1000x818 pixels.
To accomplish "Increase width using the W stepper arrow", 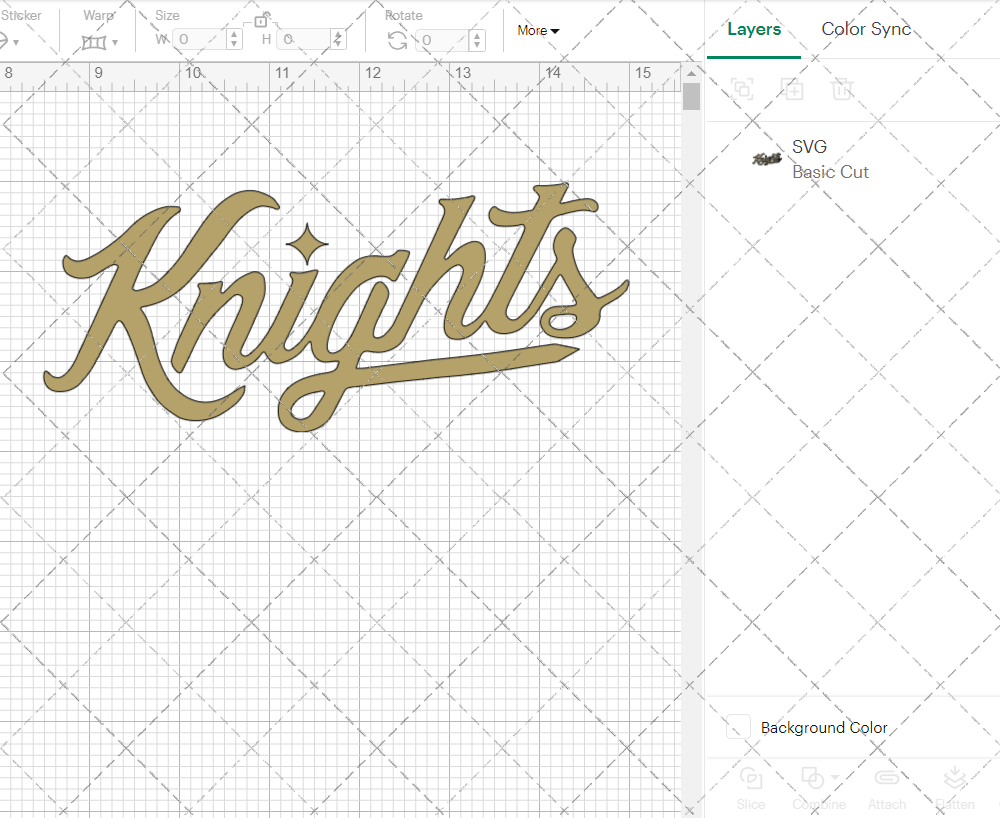I will pos(233,34).
